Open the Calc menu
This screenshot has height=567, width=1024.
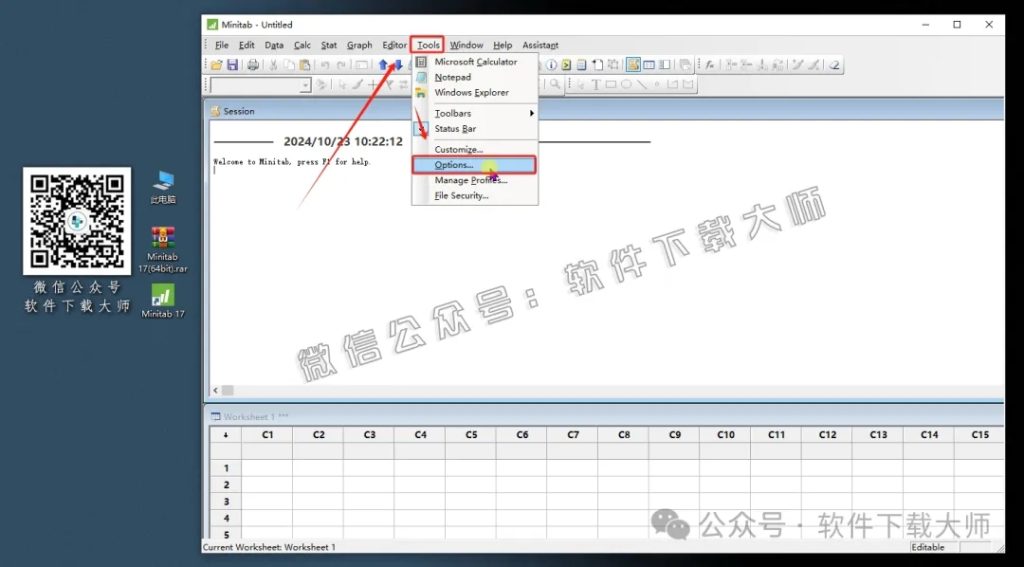(302, 45)
